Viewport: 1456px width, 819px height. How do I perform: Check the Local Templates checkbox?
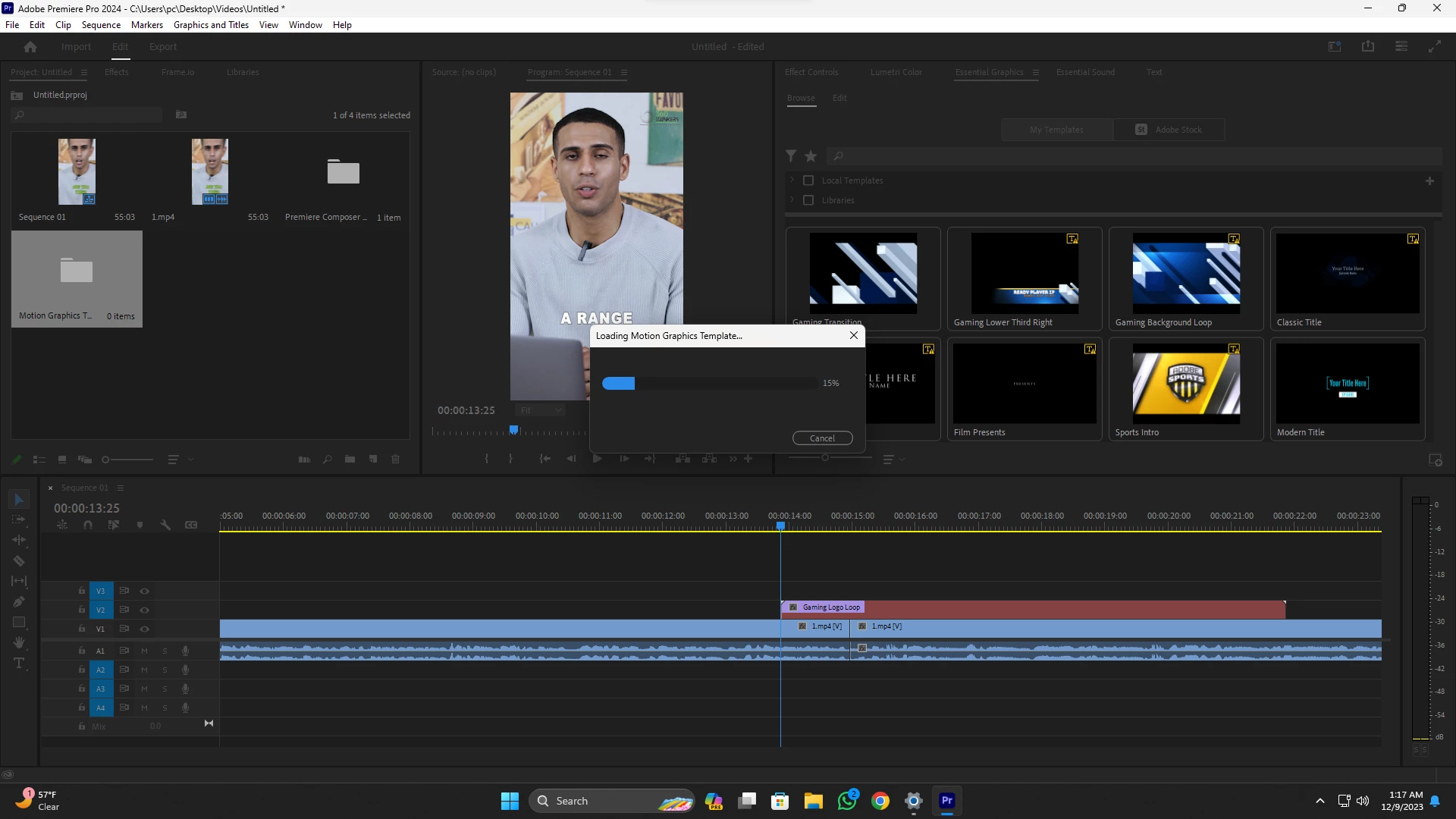pos(808,180)
